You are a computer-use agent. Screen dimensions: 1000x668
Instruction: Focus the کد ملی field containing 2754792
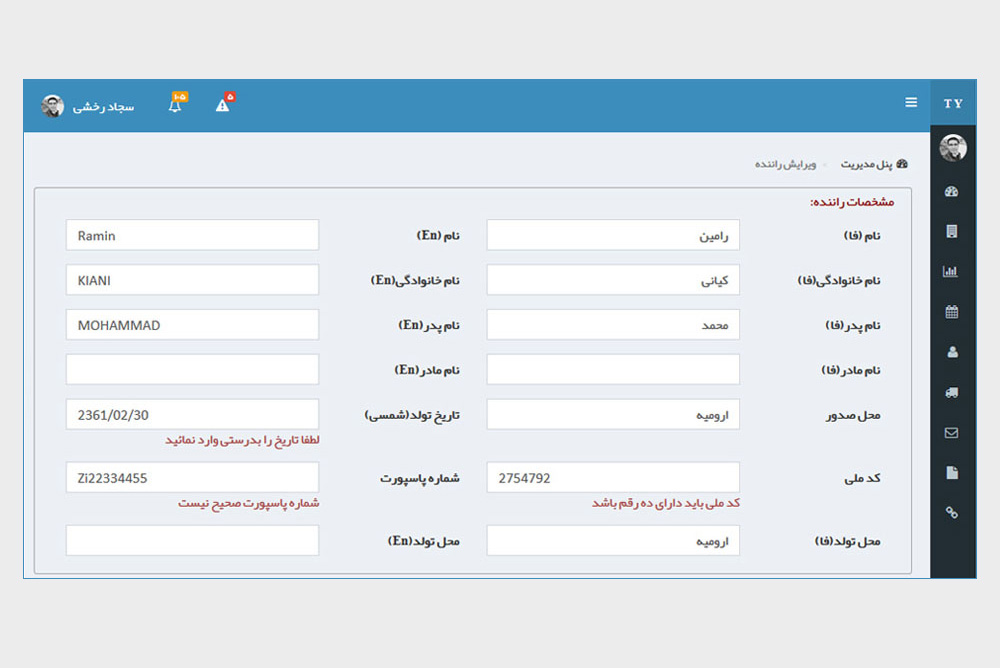coord(613,478)
